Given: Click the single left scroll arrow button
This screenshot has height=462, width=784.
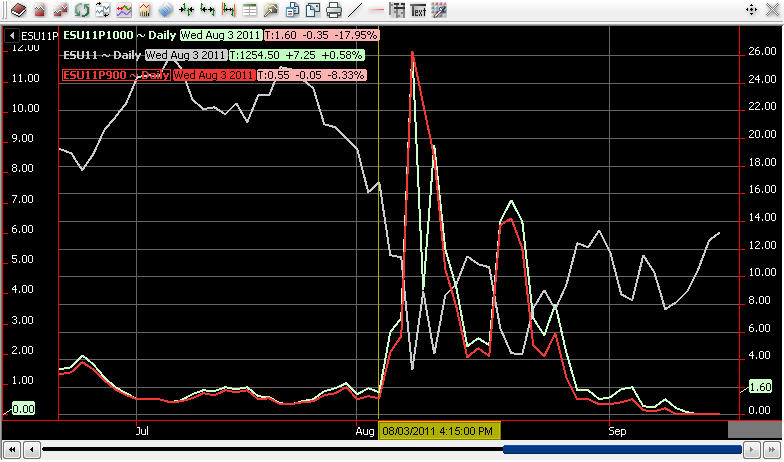Looking at the screenshot, I should pos(32,449).
